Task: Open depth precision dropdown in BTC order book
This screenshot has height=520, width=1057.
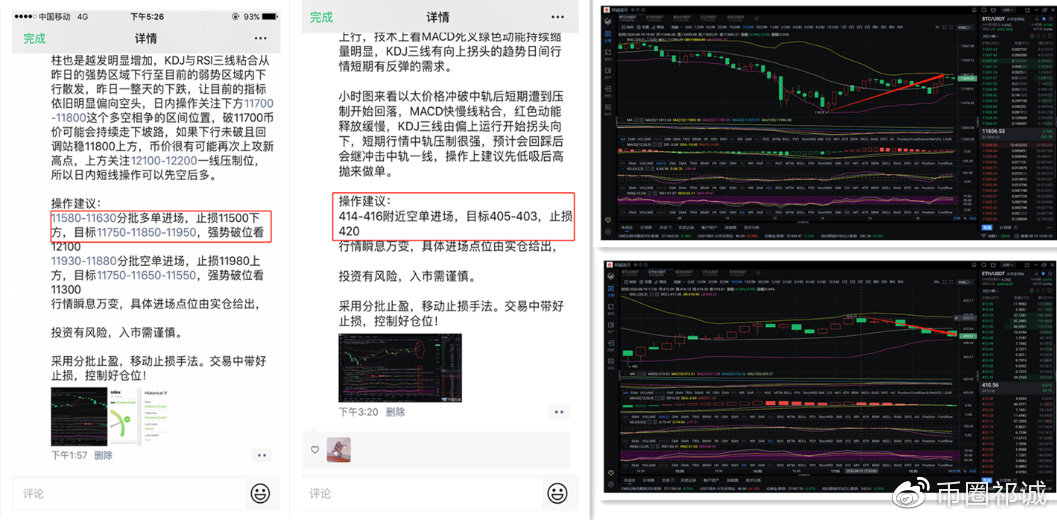Action: [990, 36]
